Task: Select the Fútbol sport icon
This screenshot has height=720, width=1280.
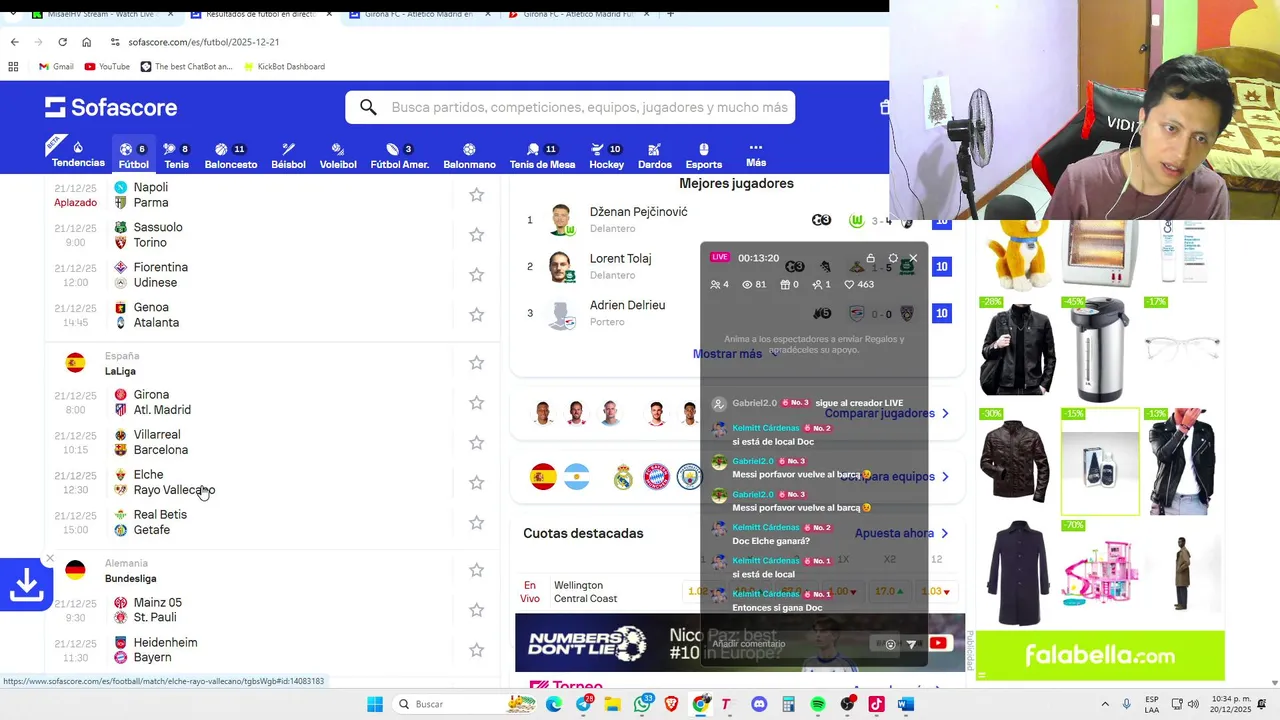Action: pos(126,149)
